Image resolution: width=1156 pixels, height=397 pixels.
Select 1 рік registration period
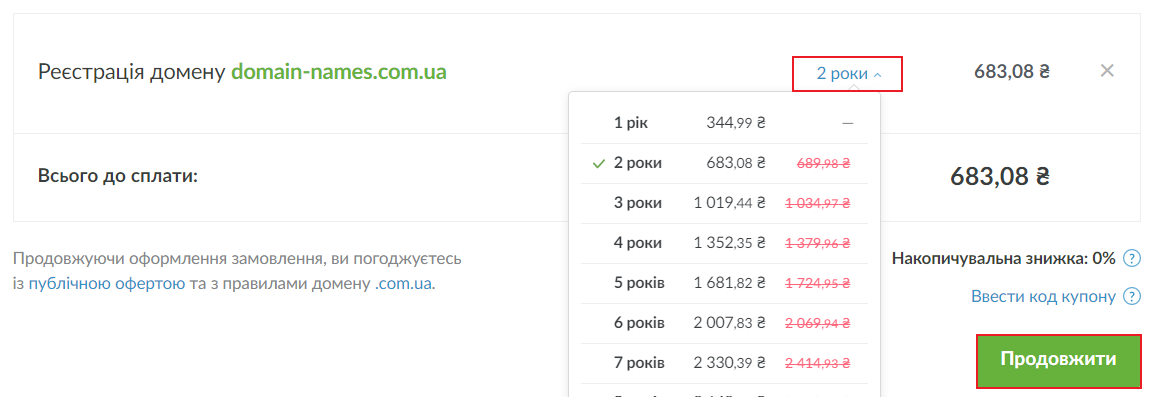(725, 123)
